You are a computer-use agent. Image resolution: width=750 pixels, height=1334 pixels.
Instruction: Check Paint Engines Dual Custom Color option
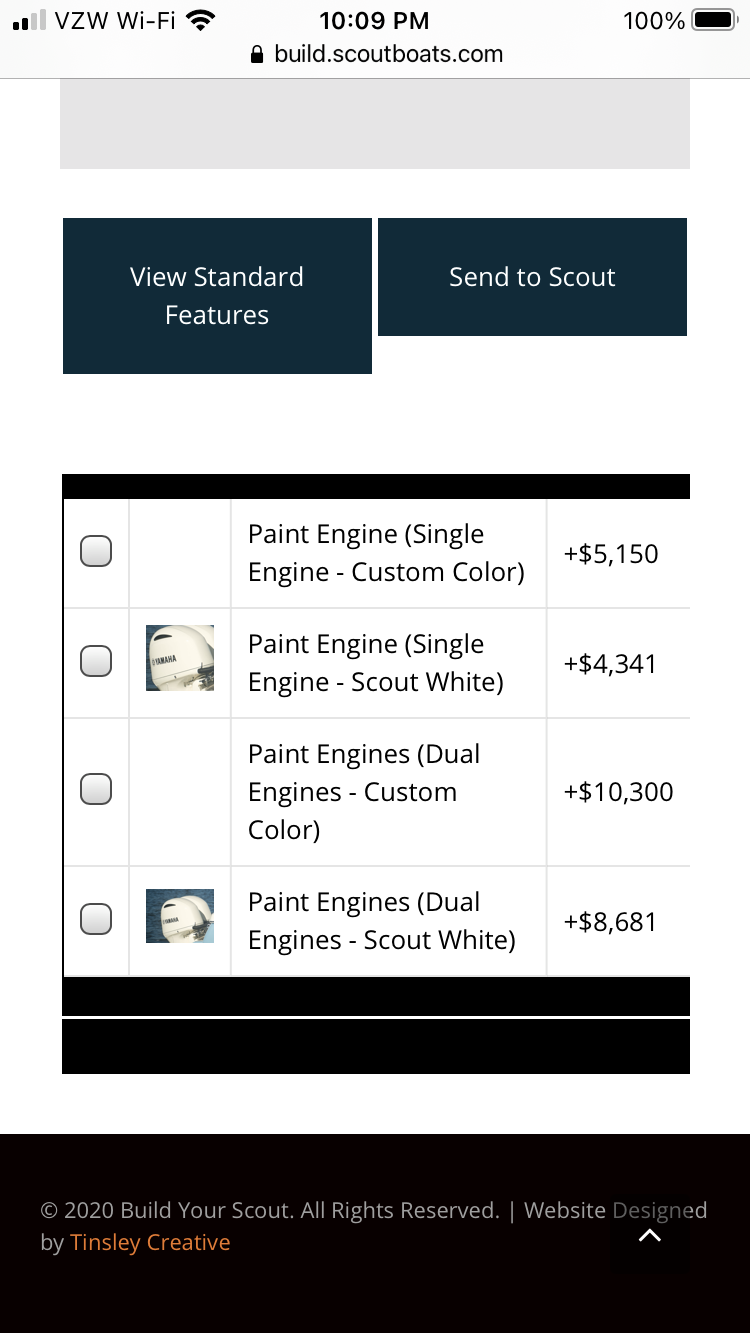pyautogui.click(x=96, y=789)
